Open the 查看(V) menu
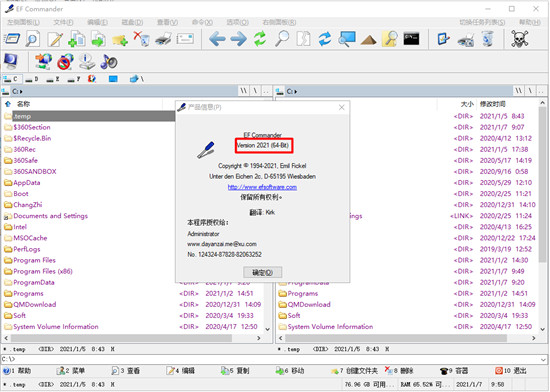Viewport: 550px width, 392px height. (167, 22)
